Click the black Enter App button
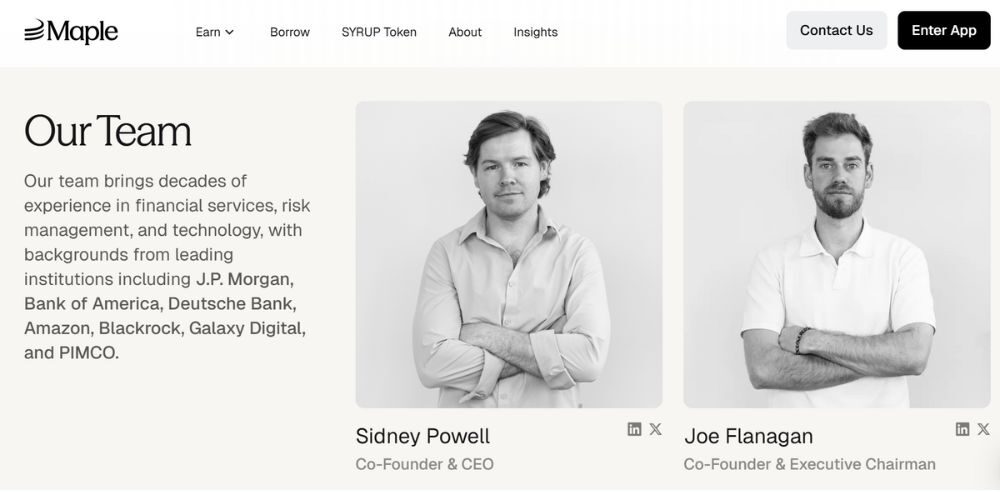This screenshot has height=492, width=1000. pos(943,31)
